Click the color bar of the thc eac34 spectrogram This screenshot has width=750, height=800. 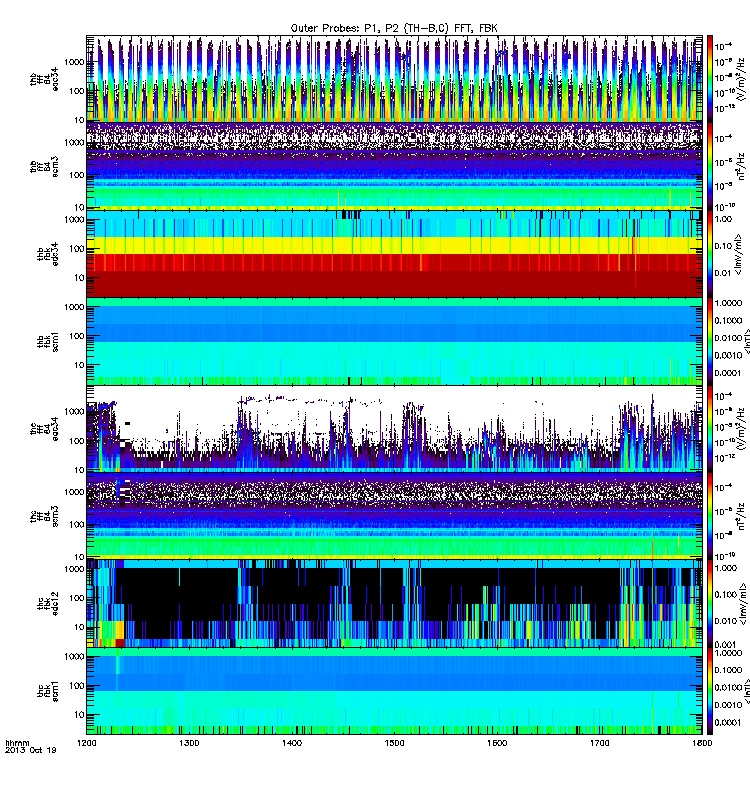click(x=709, y=429)
